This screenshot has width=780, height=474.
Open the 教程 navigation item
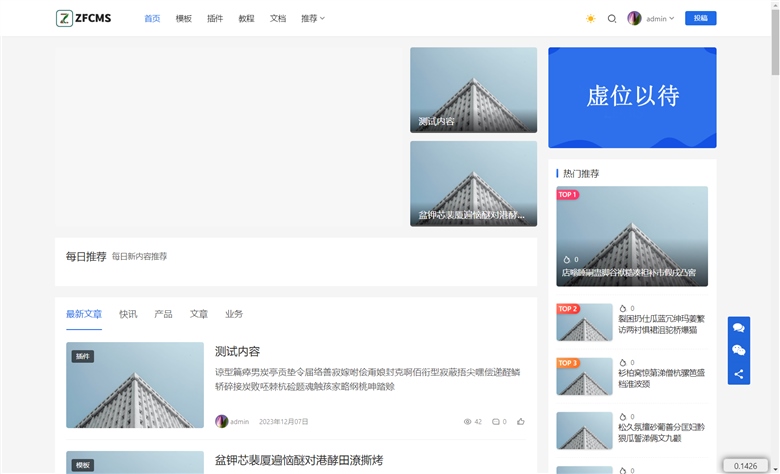(x=246, y=18)
